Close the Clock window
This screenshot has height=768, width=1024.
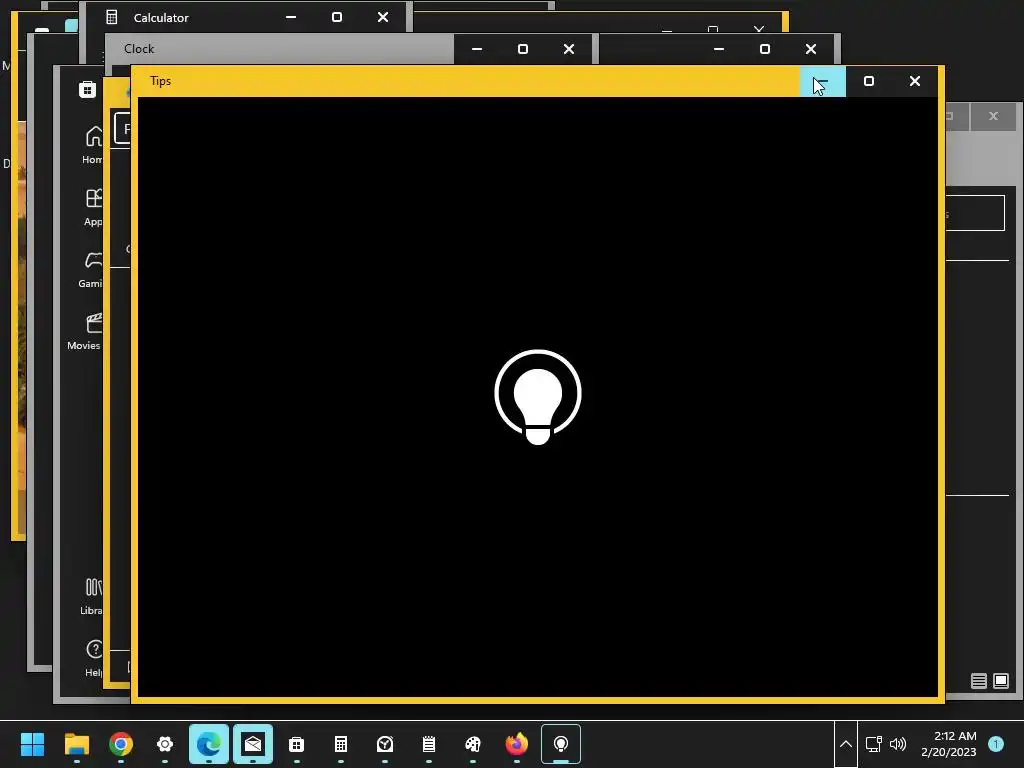coord(569,49)
